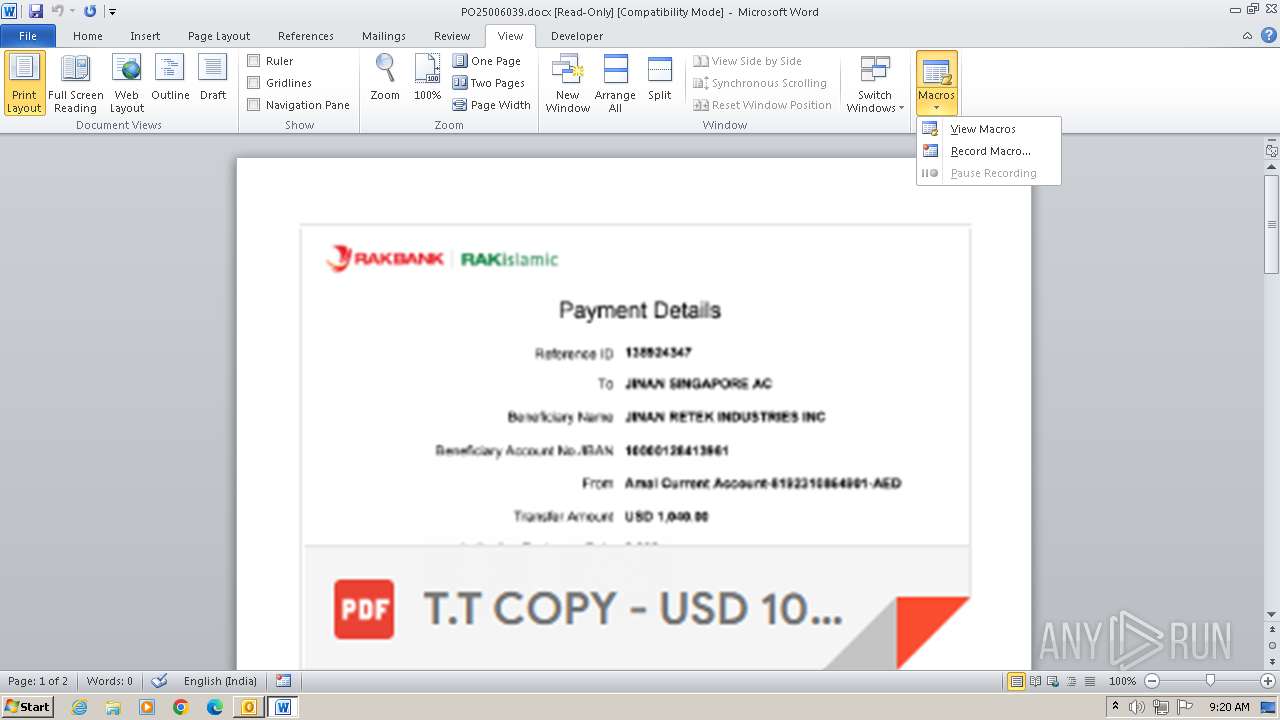Enable the Ruler checkbox
This screenshot has width=1280, height=720.
coord(254,61)
